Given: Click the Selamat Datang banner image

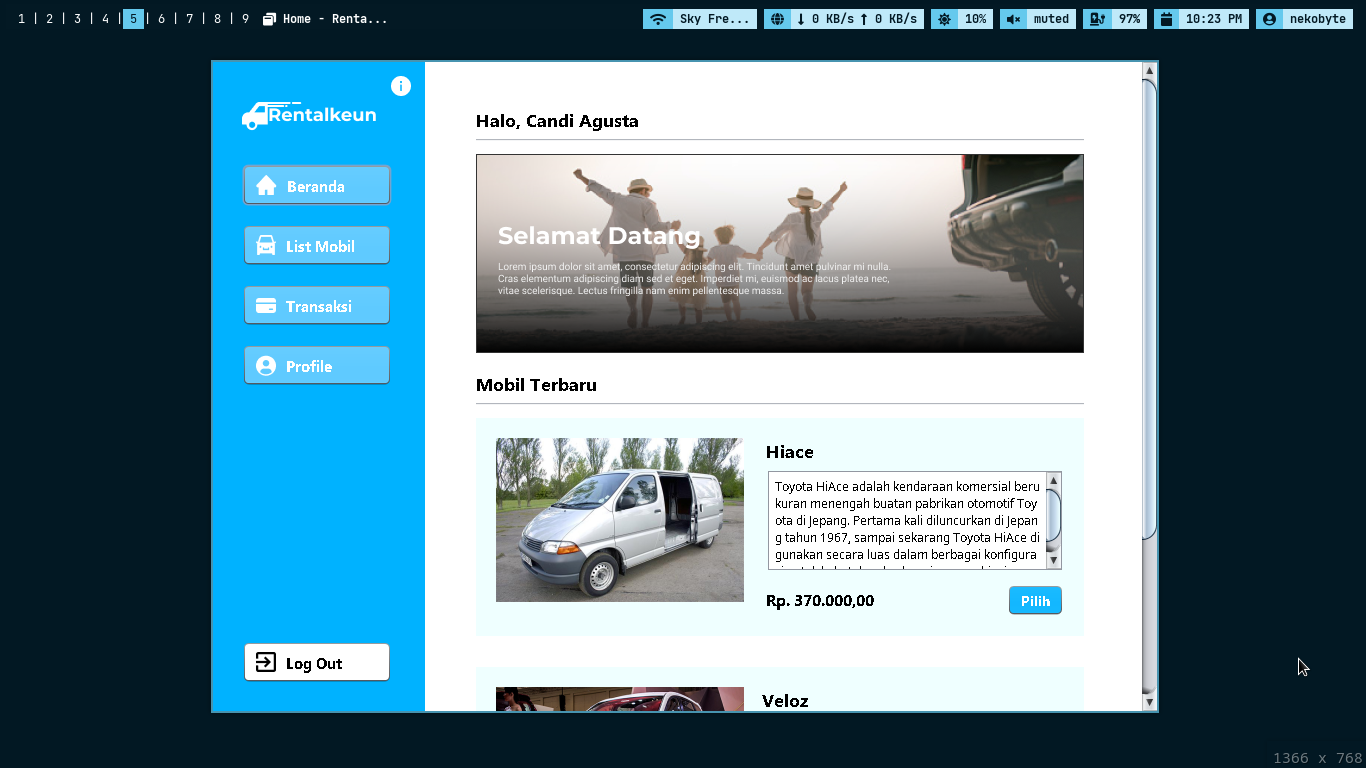Looking at the screenshot, I should click(x=779, y=253).
